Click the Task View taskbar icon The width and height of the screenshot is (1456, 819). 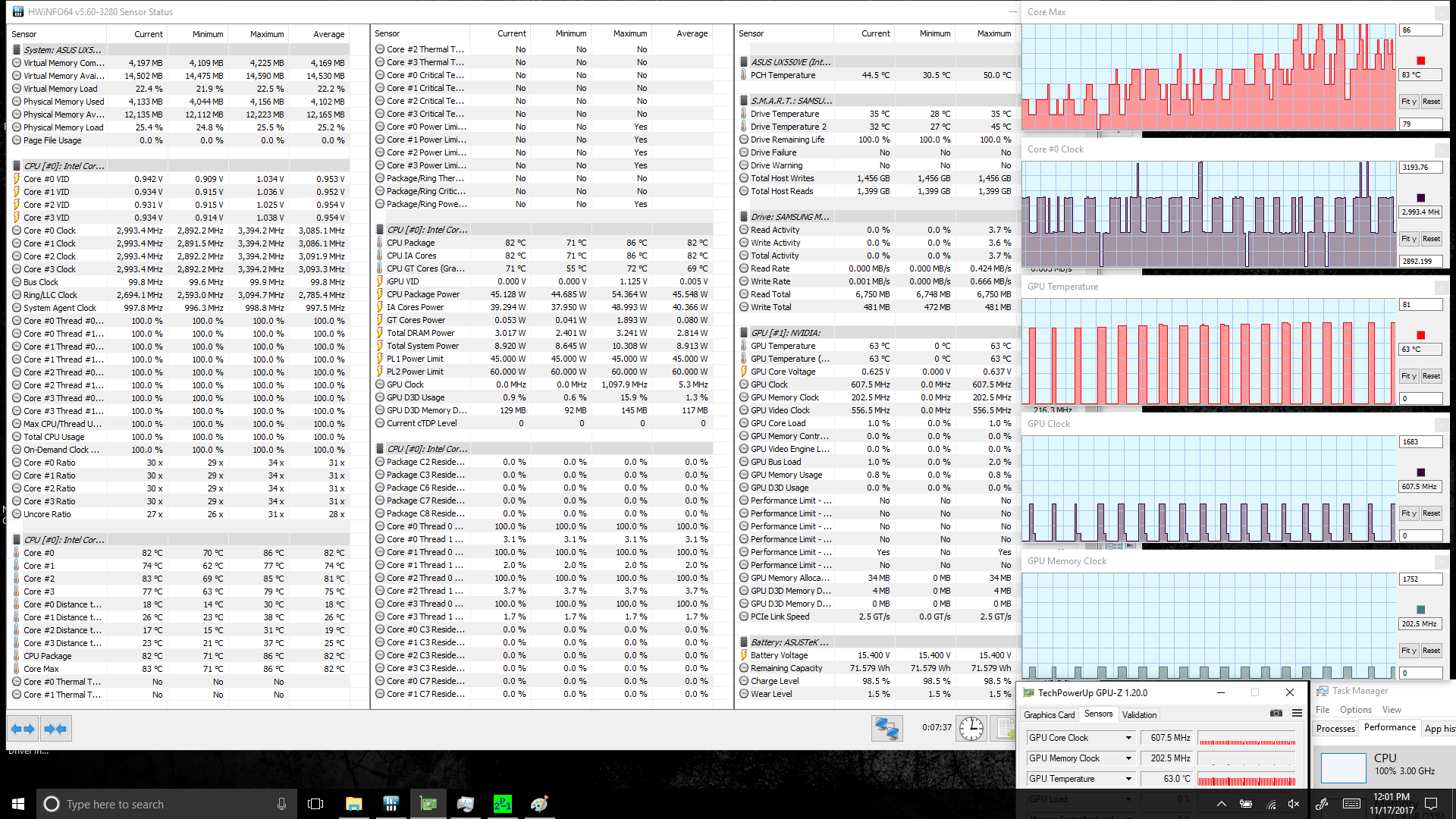[x=315, y=804]
